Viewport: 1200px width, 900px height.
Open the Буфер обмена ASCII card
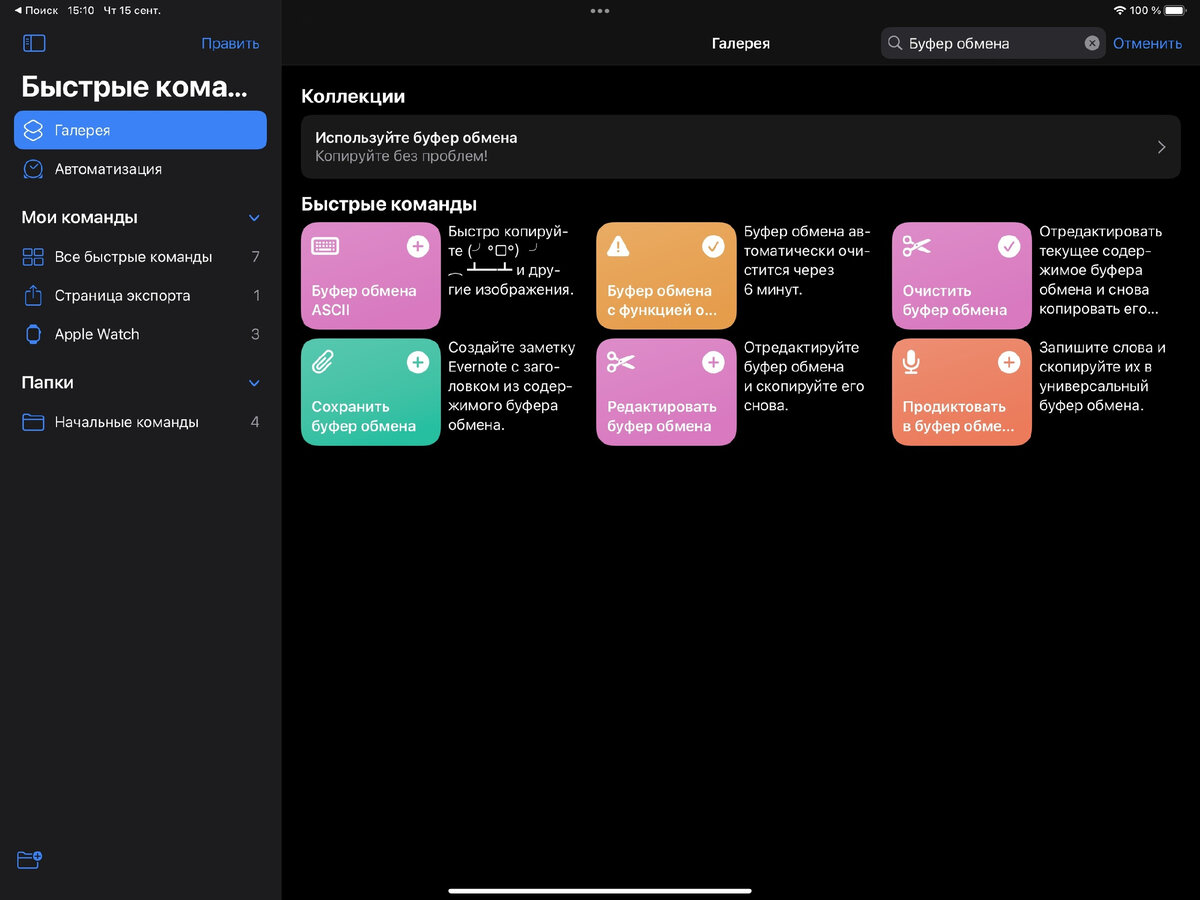(x=371, y=276)
